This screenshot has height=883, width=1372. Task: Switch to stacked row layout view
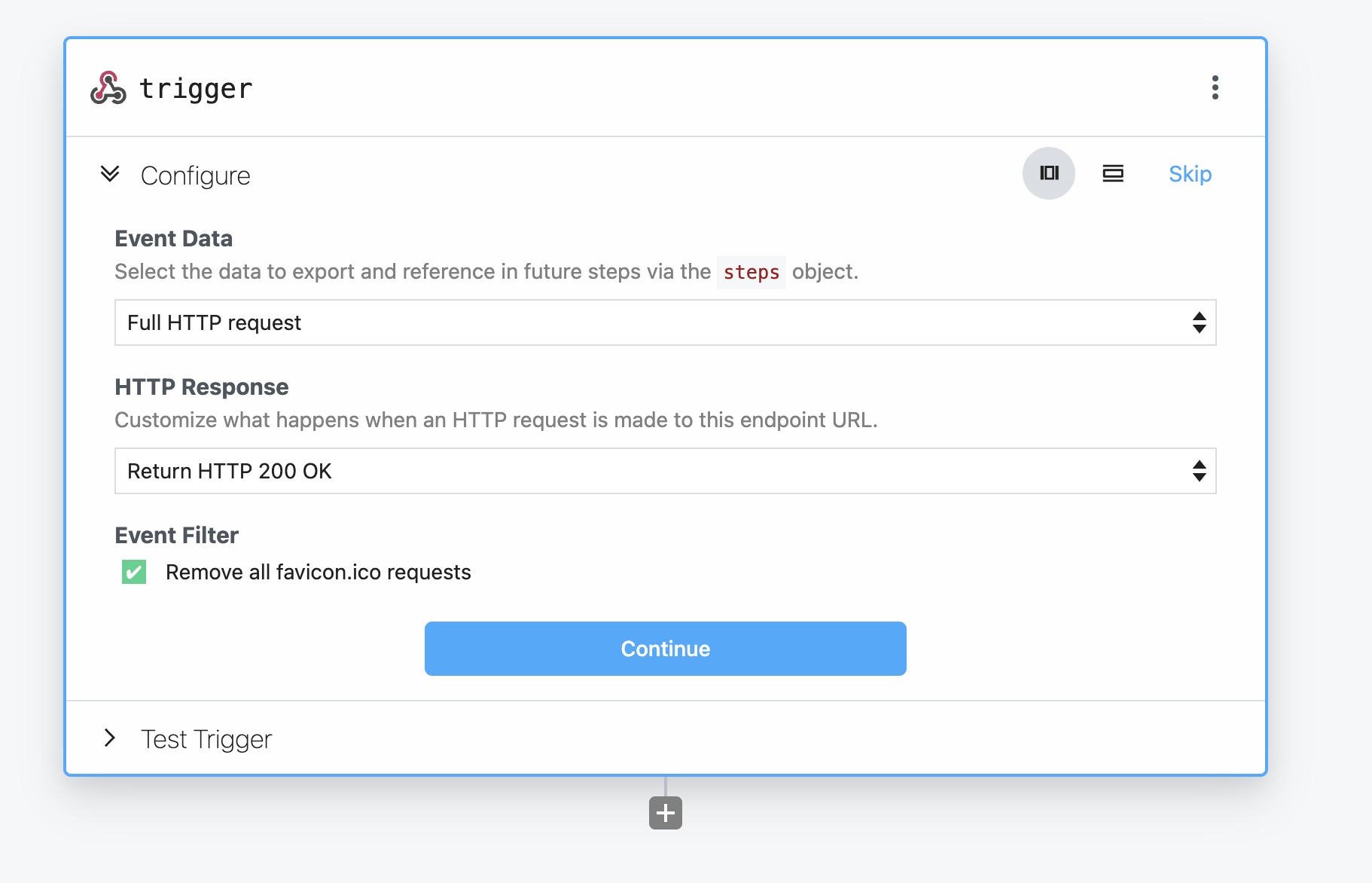(1112, 173)
